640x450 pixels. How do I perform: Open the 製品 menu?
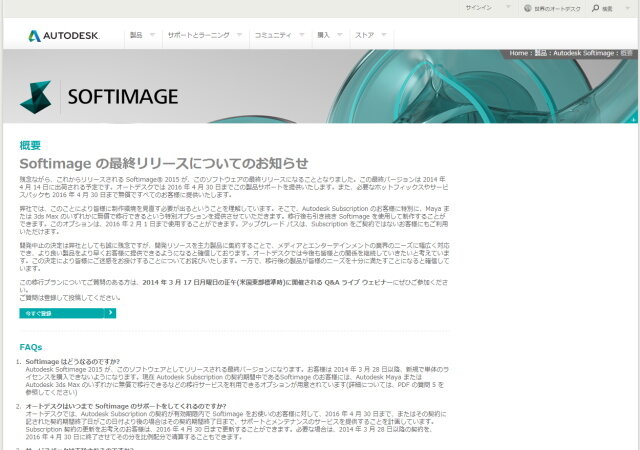coord(136,35)
